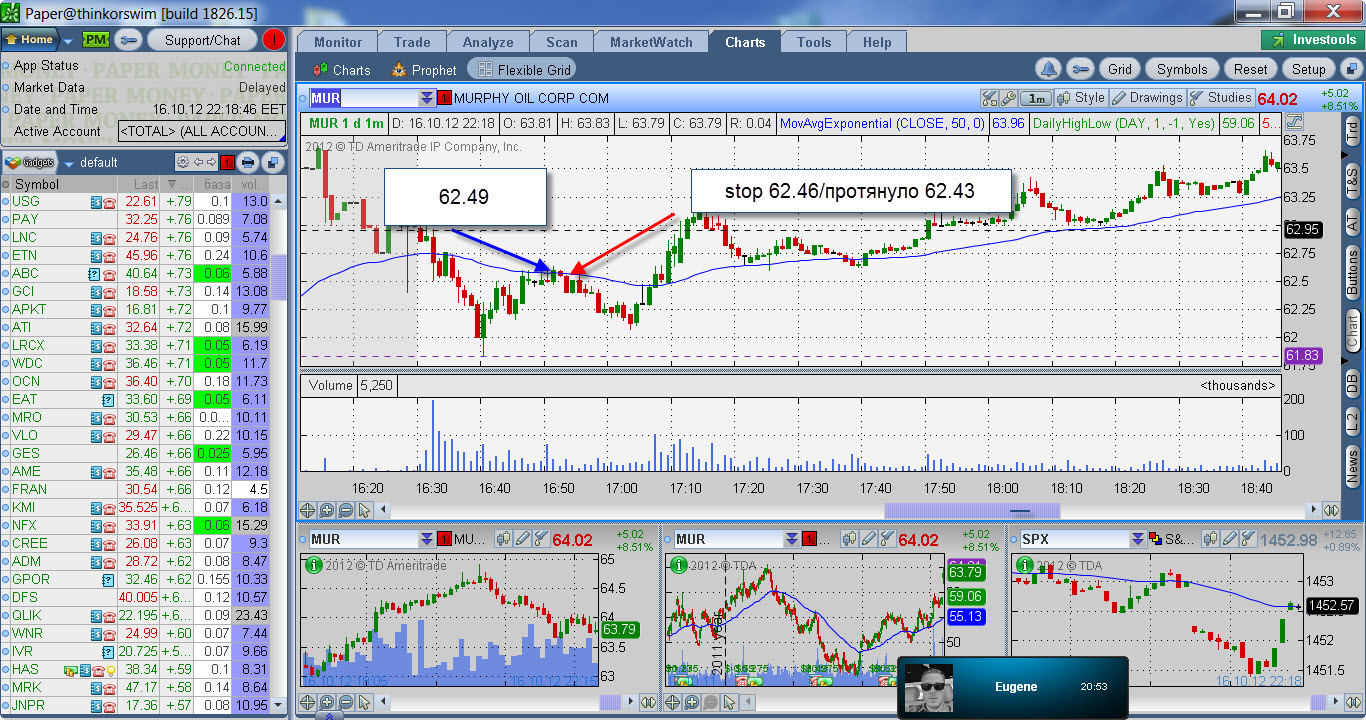1366x720 pixels.
Task: Click the Grid button
Action: (1120, 69)
